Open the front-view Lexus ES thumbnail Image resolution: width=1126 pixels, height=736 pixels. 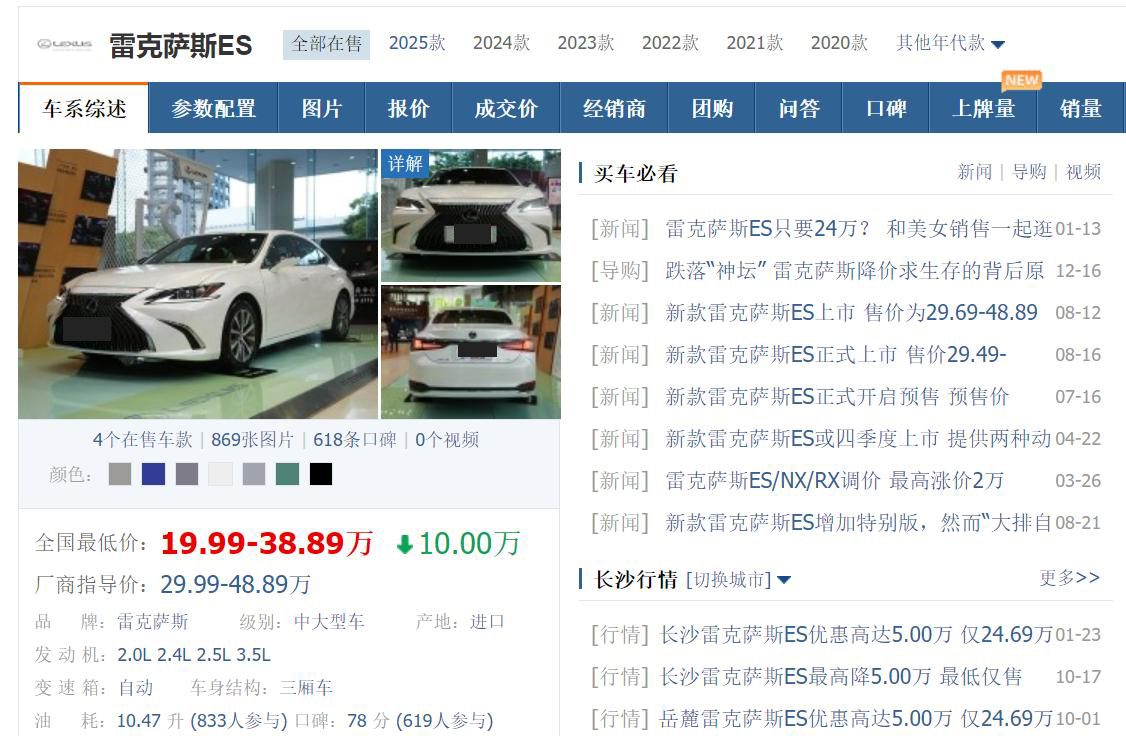(471, 215)
